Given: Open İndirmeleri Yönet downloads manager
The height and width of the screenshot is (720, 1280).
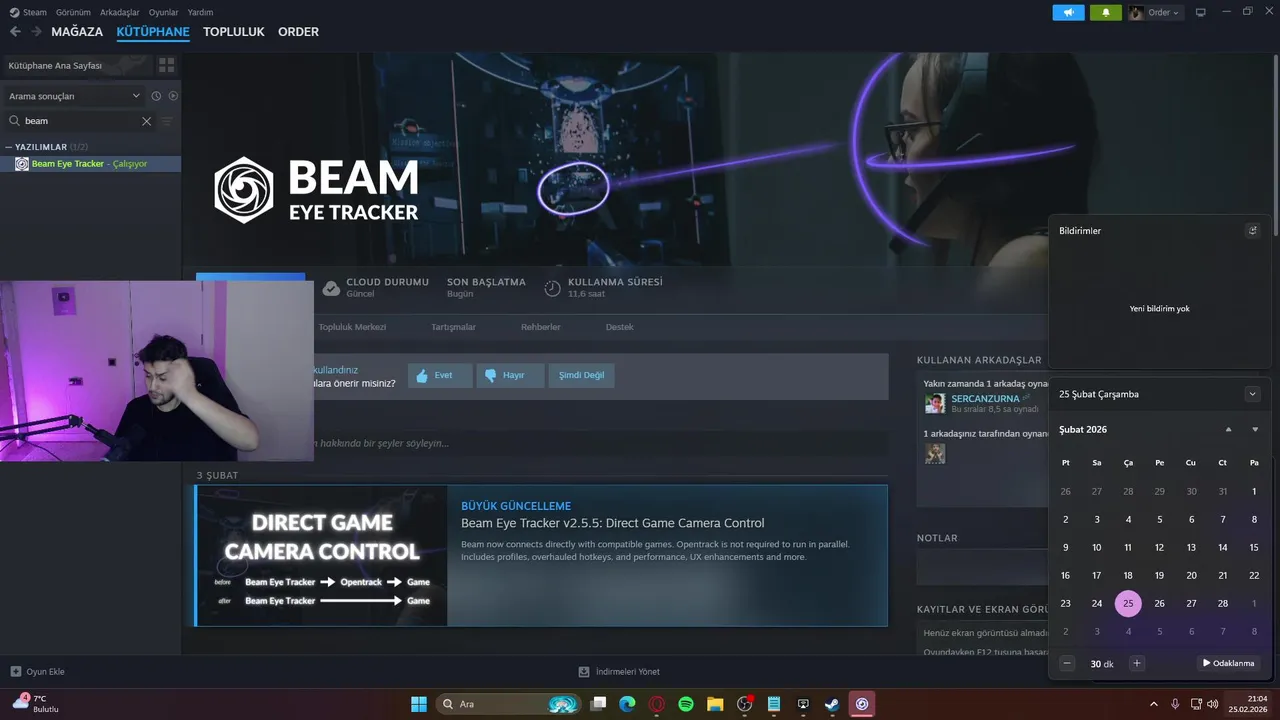Looking at the screenshot, I should coord(619,671).
